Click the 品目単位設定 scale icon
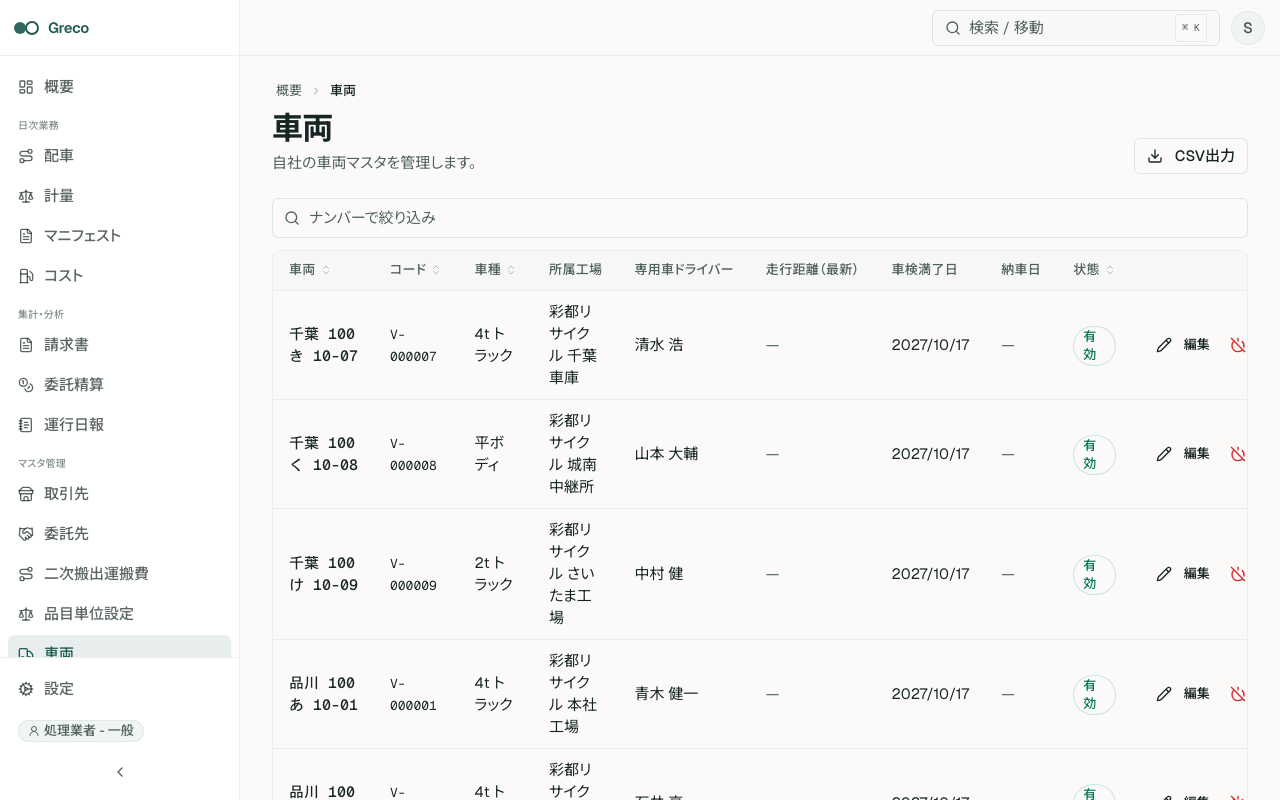The width and height of the screenshot is (1280, 800). pos(26,614)
